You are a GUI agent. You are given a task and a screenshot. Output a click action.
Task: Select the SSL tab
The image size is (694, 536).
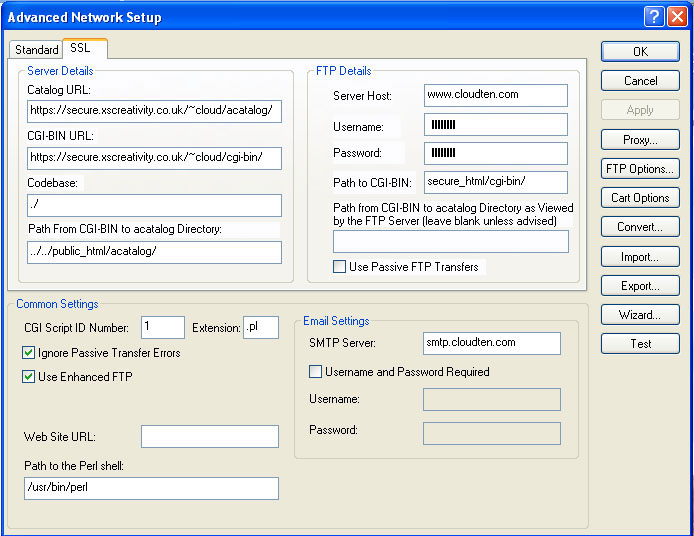pos(81,49)
